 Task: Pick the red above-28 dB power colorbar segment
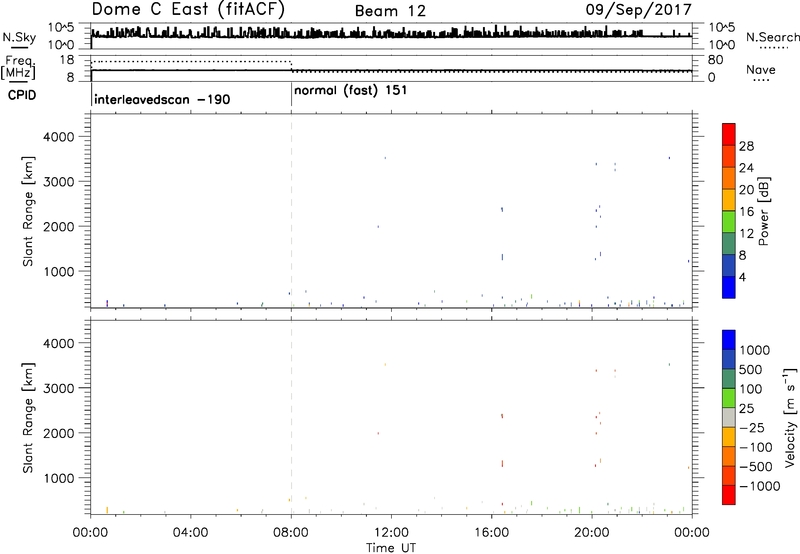click(729, 135)
